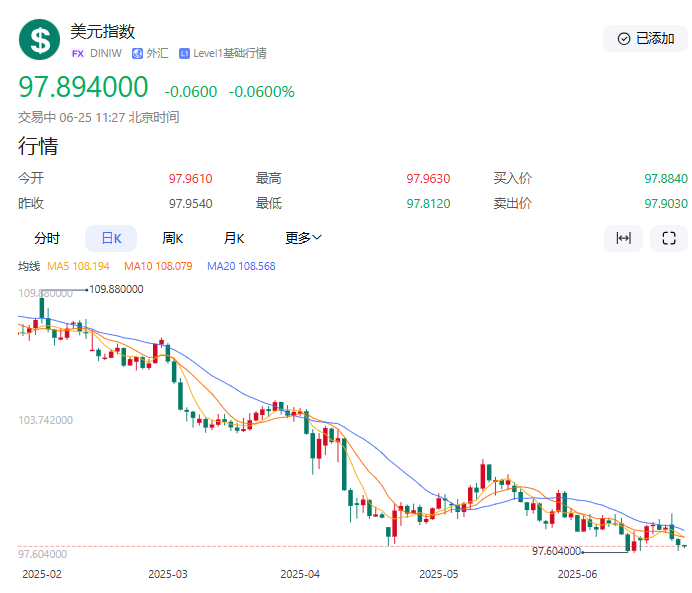Click the fit-width chart icon button

(623, 238)
